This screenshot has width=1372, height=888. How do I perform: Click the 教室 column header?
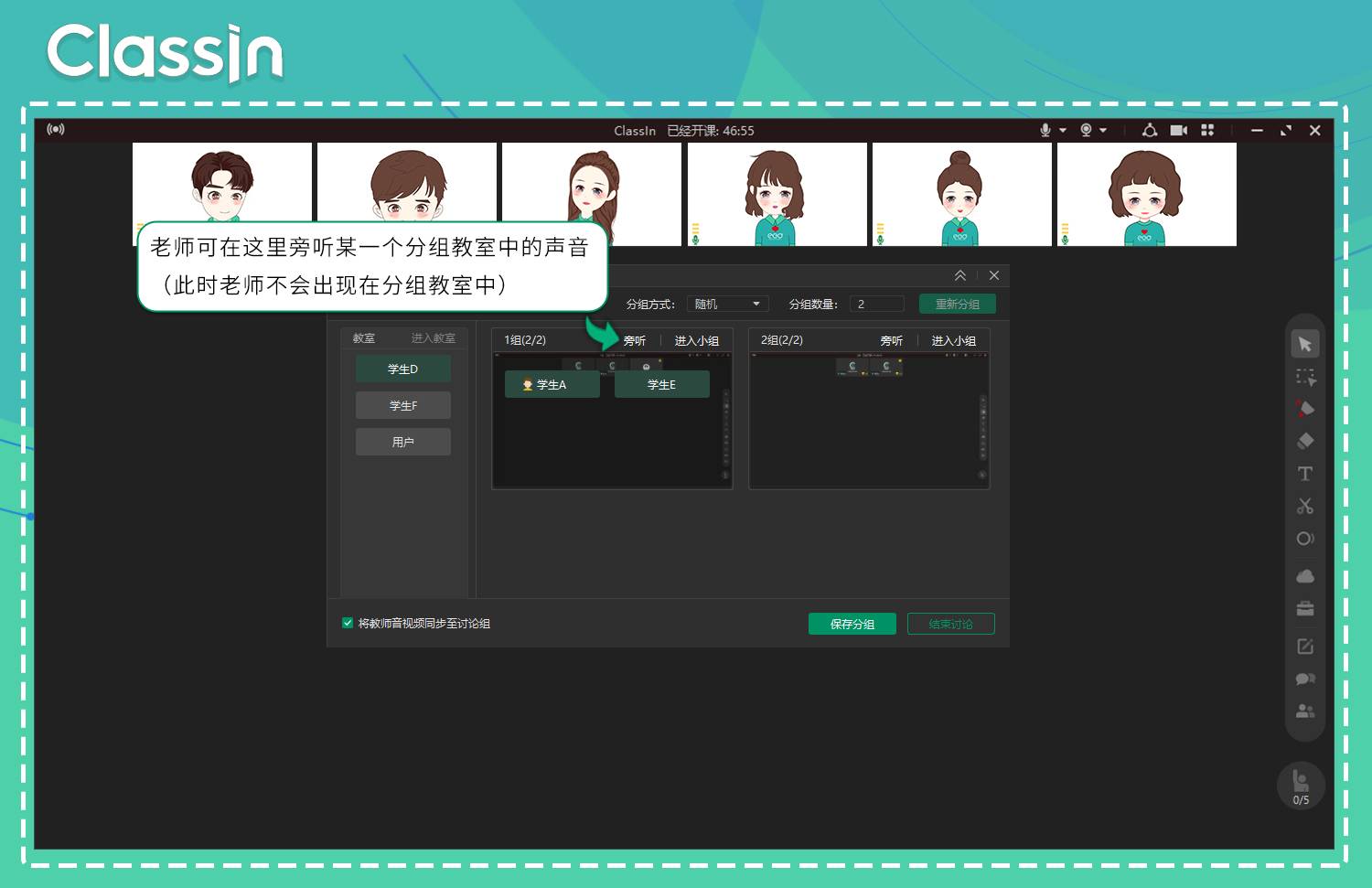coord(364,338)
